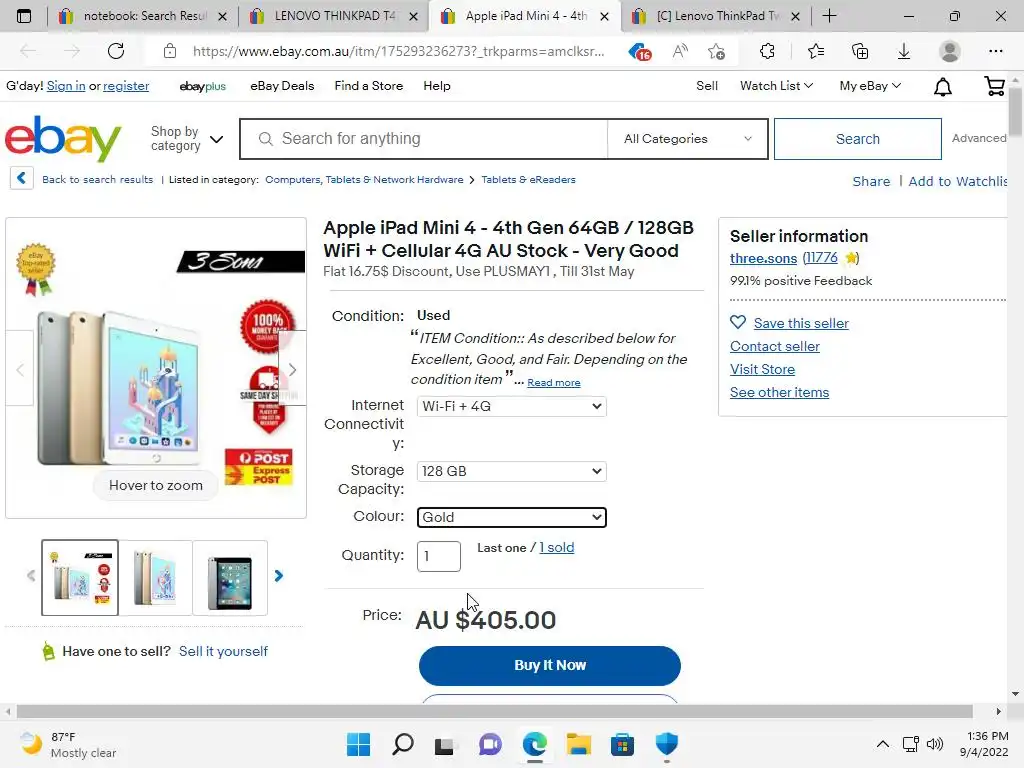Click the notifications bell icon
Screen dimensions: 1024x768
point(942,87)
